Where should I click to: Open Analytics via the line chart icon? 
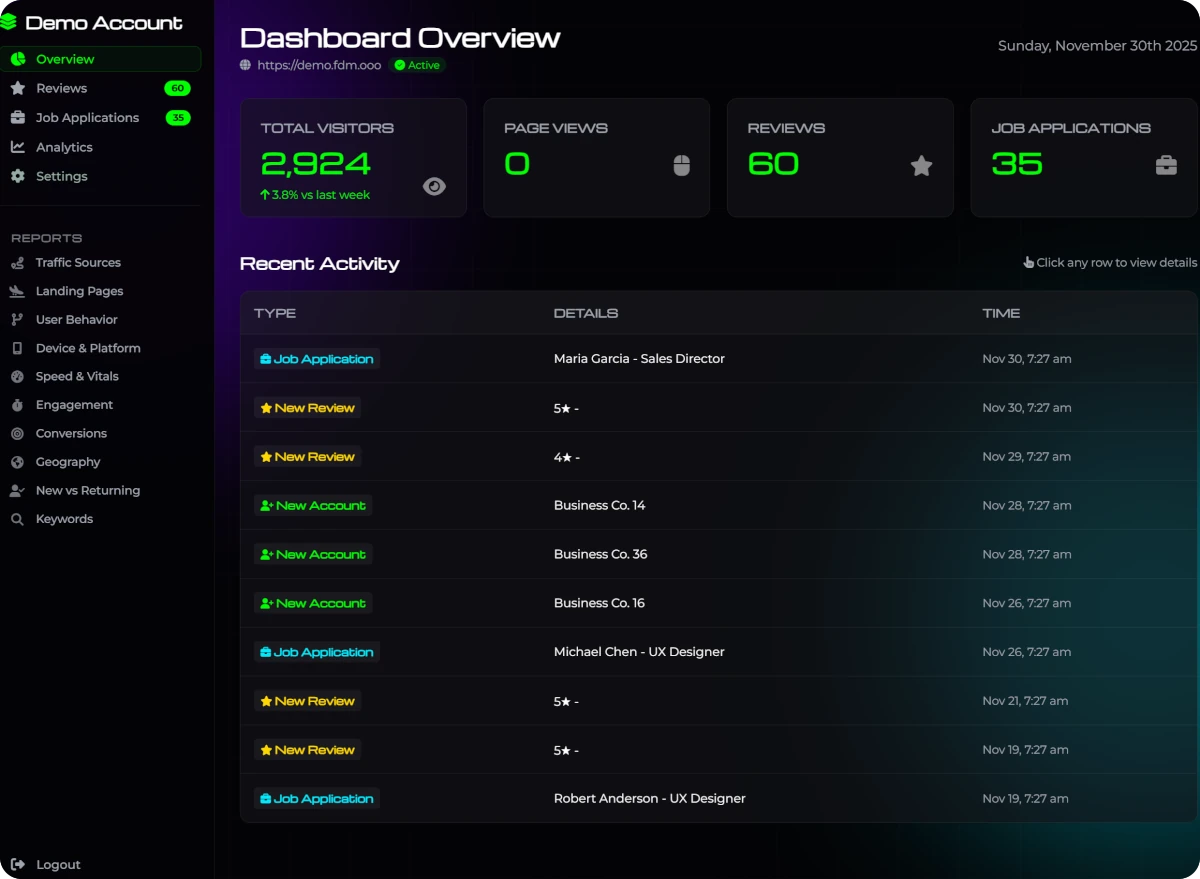(x=20, y=147)
